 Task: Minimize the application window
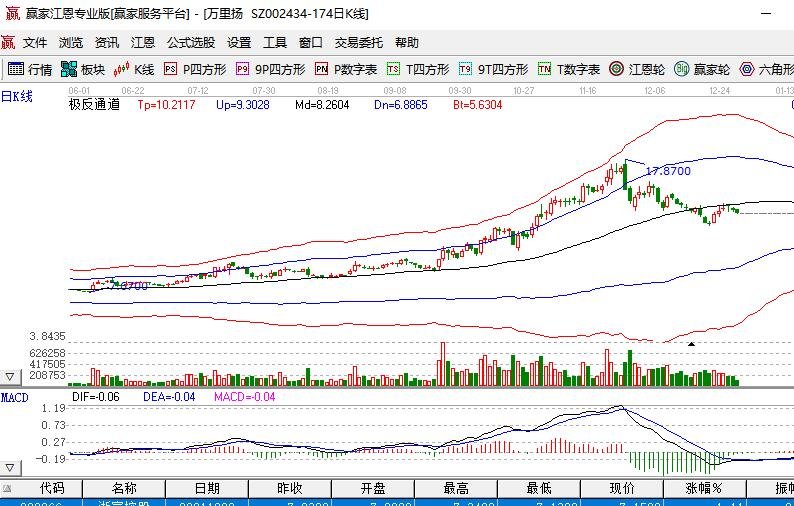[x=766, y=14]
